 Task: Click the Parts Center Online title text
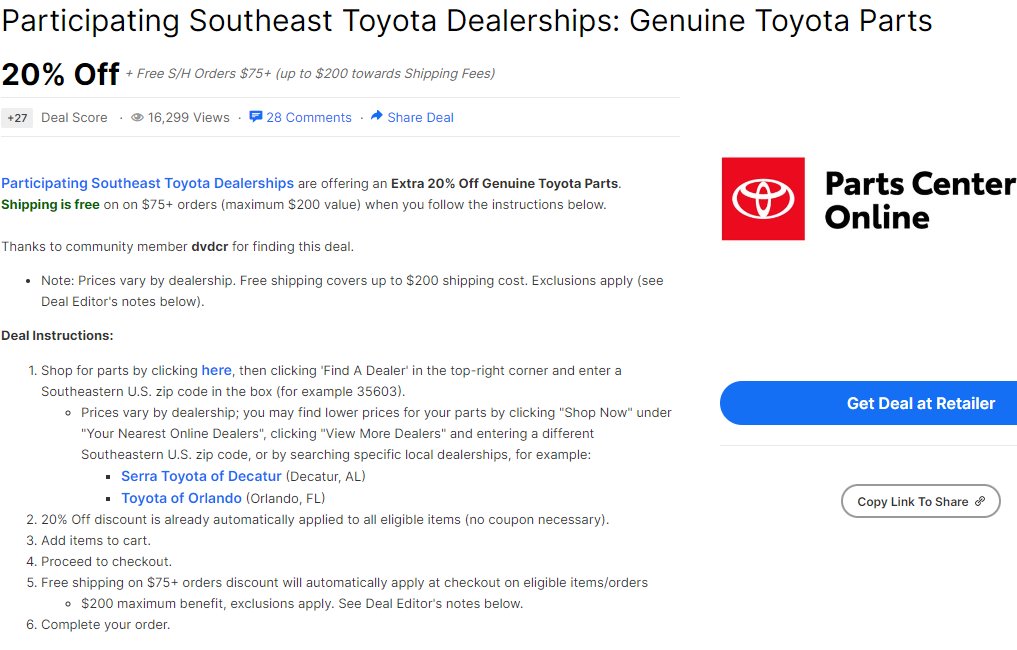[920, 200]
